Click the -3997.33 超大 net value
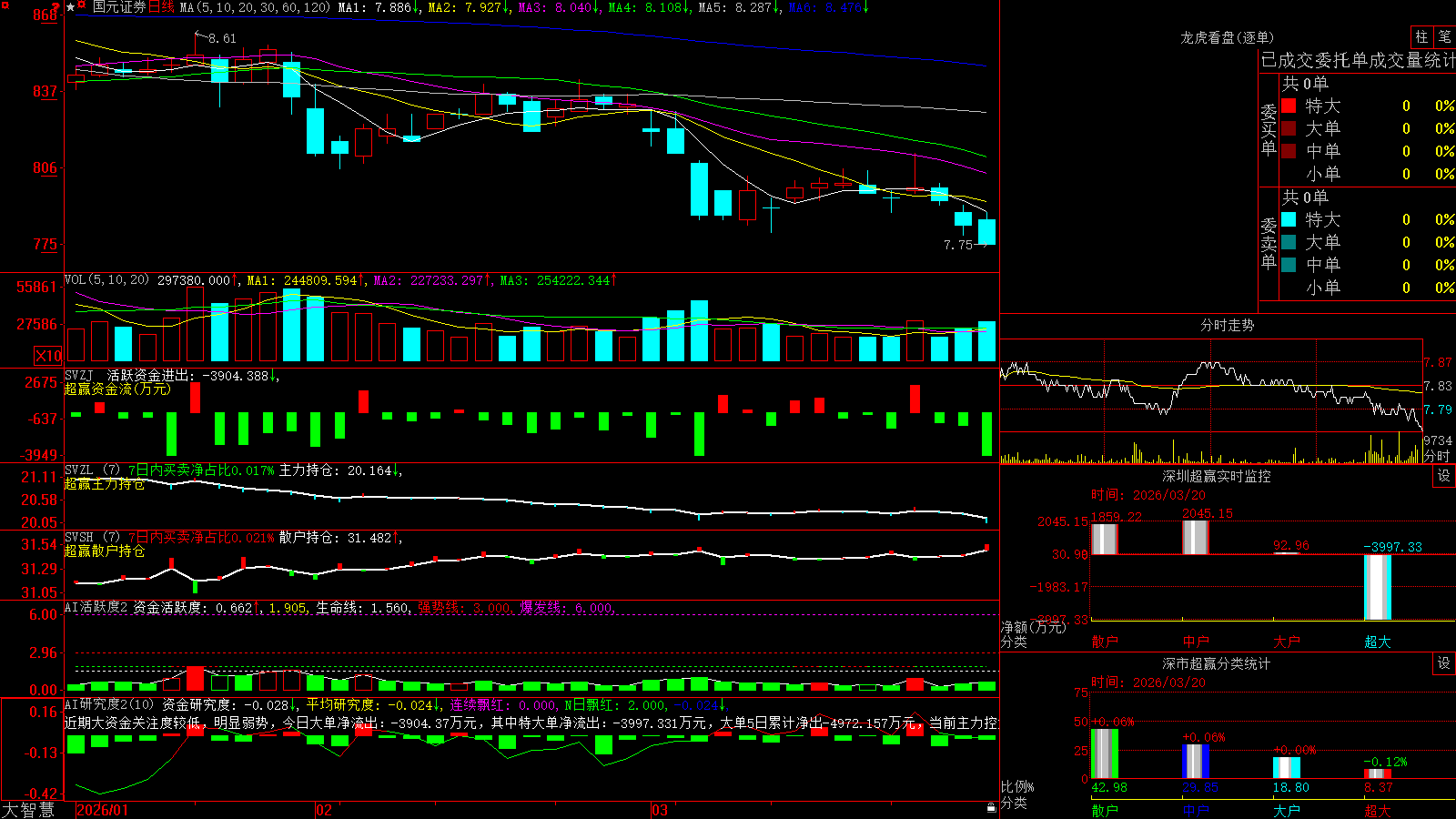Screen dimensions: 1456x819 pyautogui.click(x=1392, y=547)
